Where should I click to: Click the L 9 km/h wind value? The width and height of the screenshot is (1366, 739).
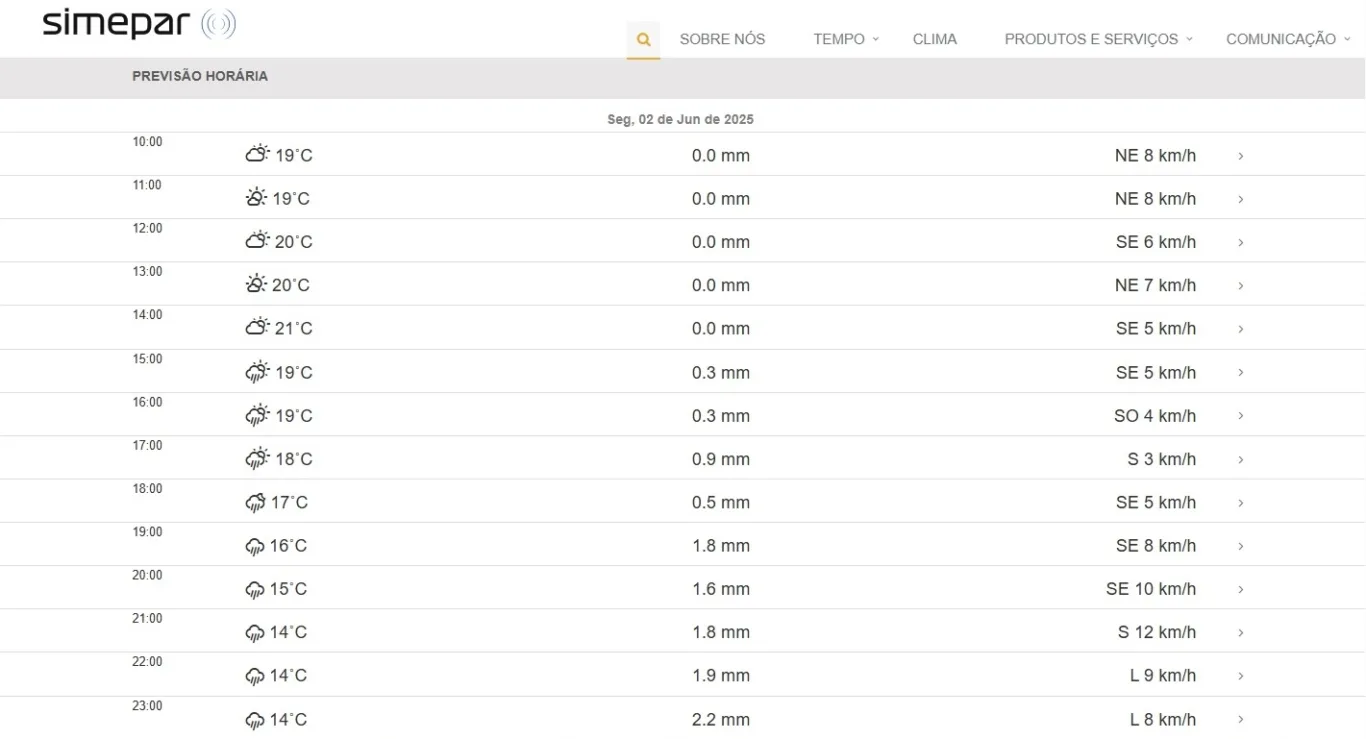pos(1163,676)
